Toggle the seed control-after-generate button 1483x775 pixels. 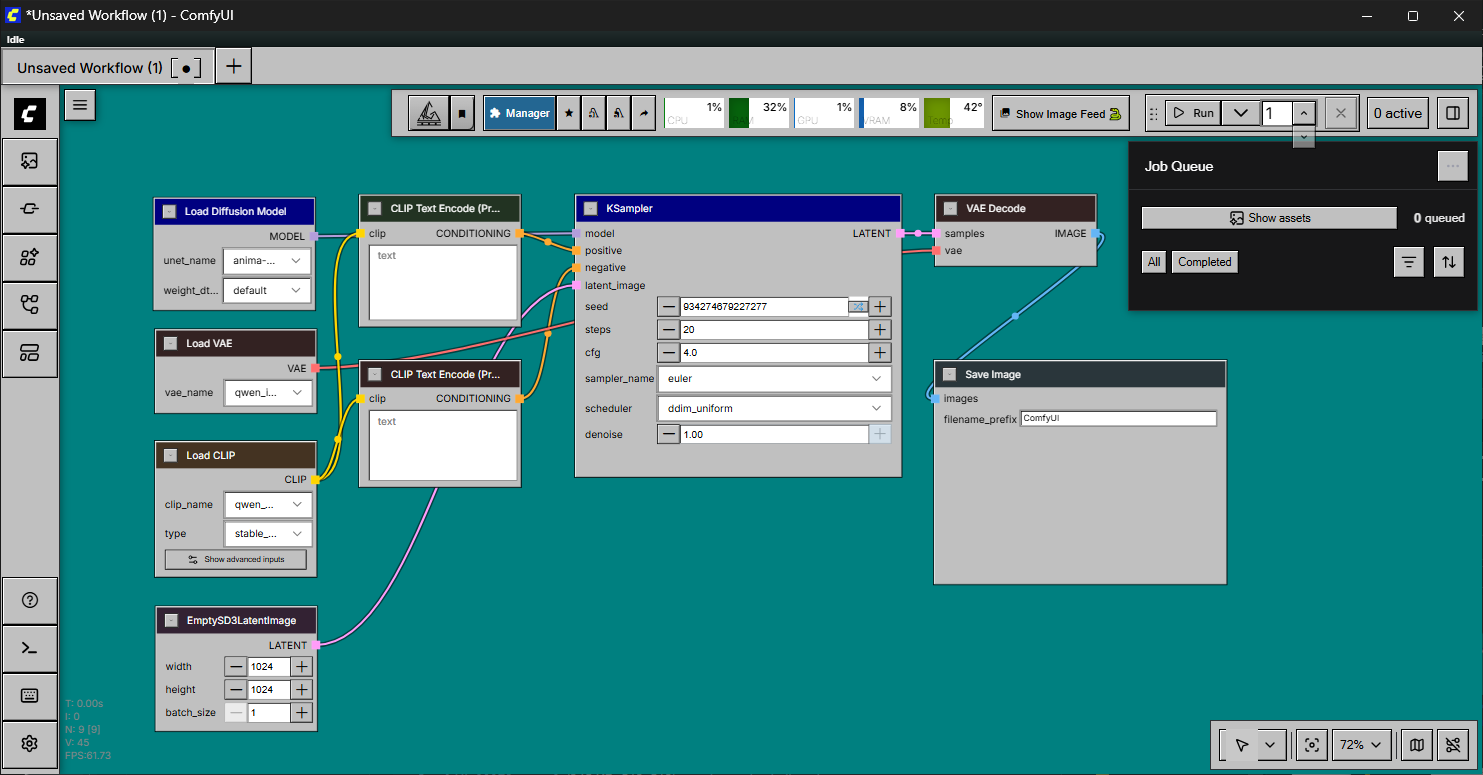858,307
